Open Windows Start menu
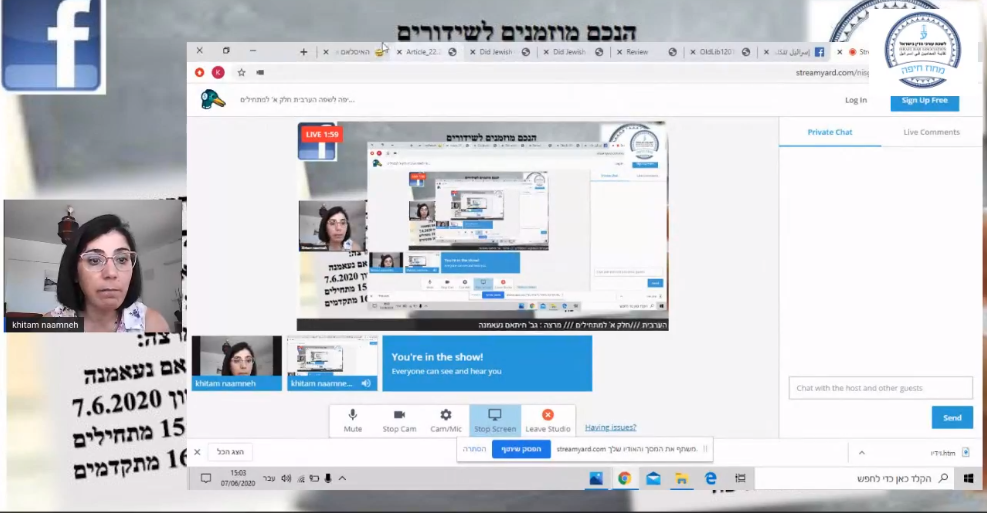The image size is (987, 513). click(x=969, y=478)
